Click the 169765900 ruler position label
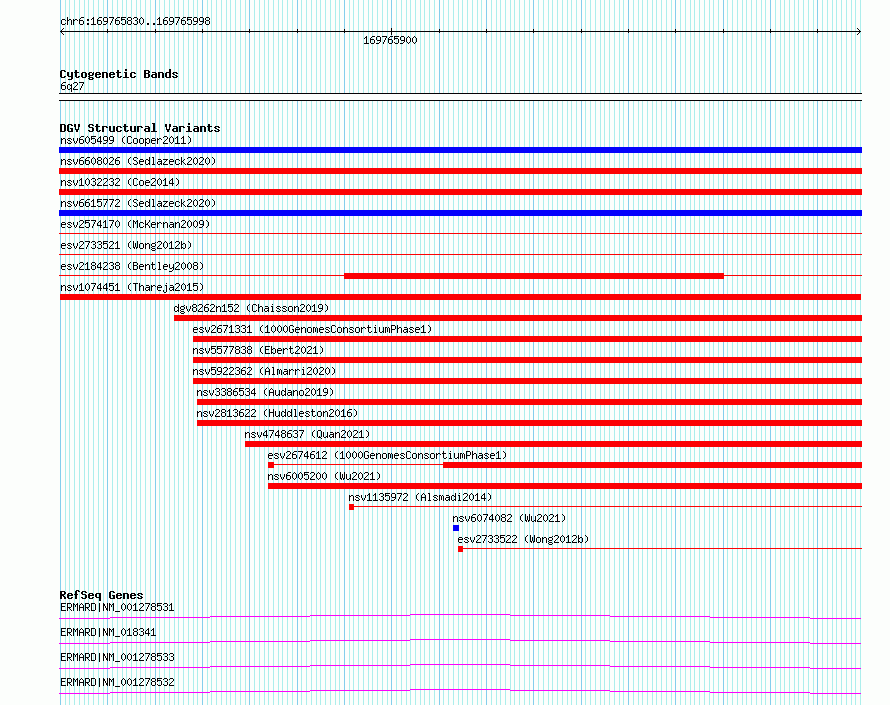This screenshot has width=890, height=705. [390, 40]
